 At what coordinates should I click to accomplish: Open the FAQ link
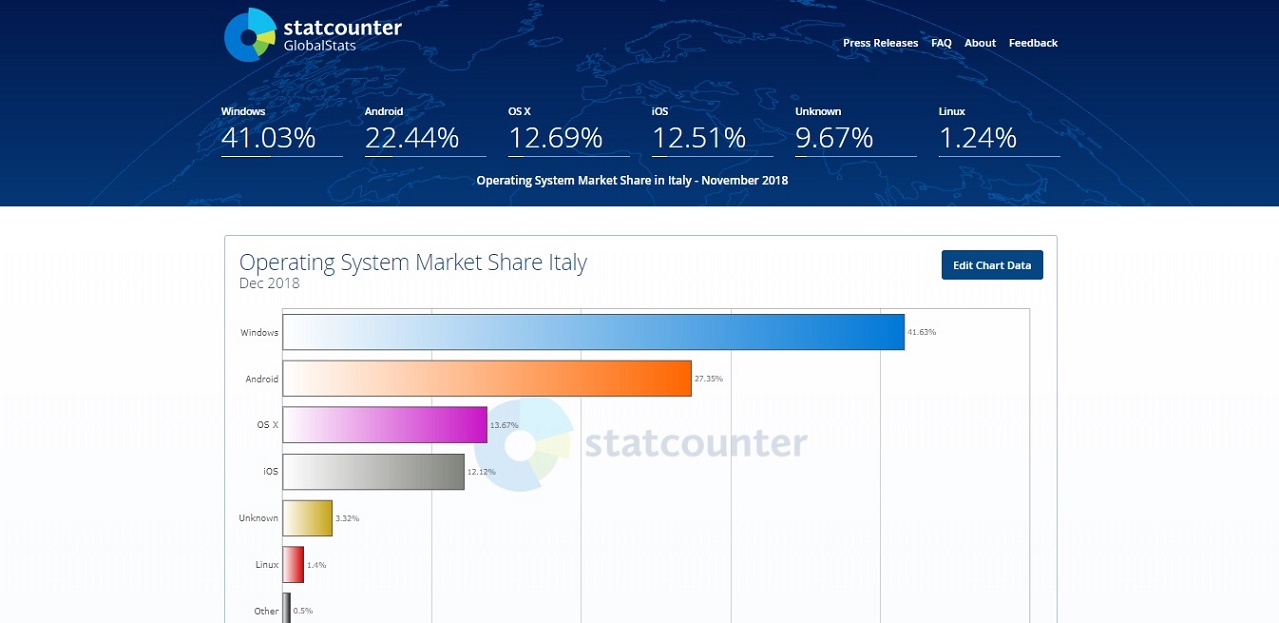tap(941, 43)
